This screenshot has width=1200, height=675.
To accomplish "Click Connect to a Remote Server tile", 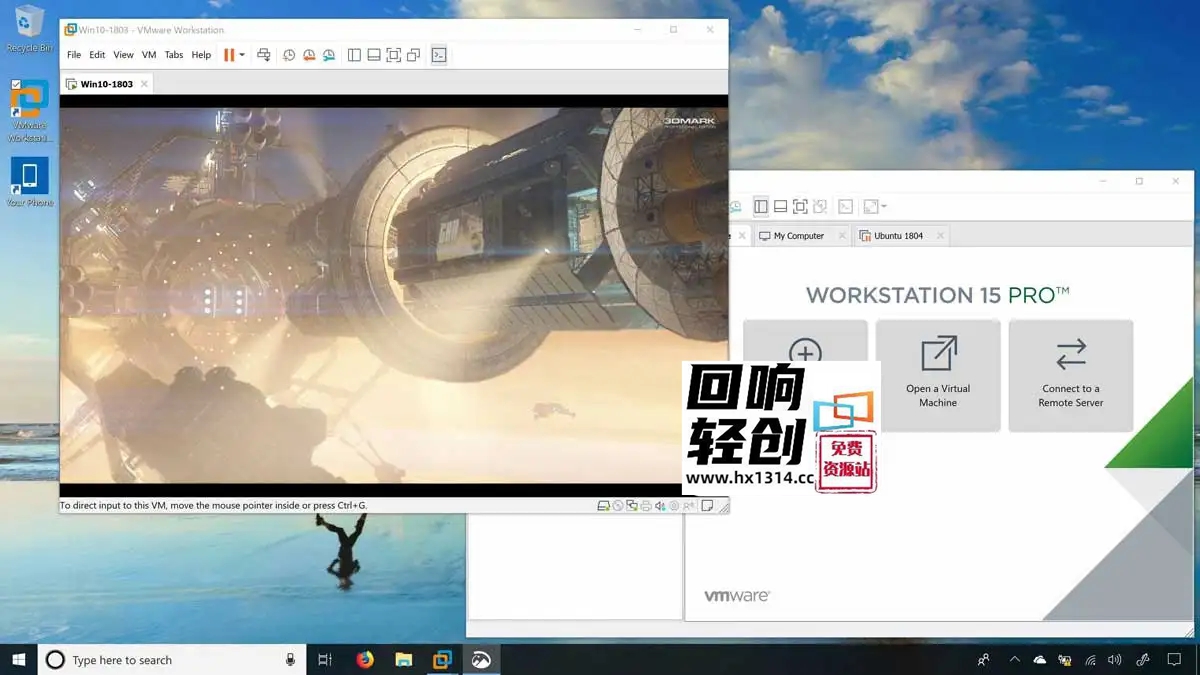I will [1071, 375].
